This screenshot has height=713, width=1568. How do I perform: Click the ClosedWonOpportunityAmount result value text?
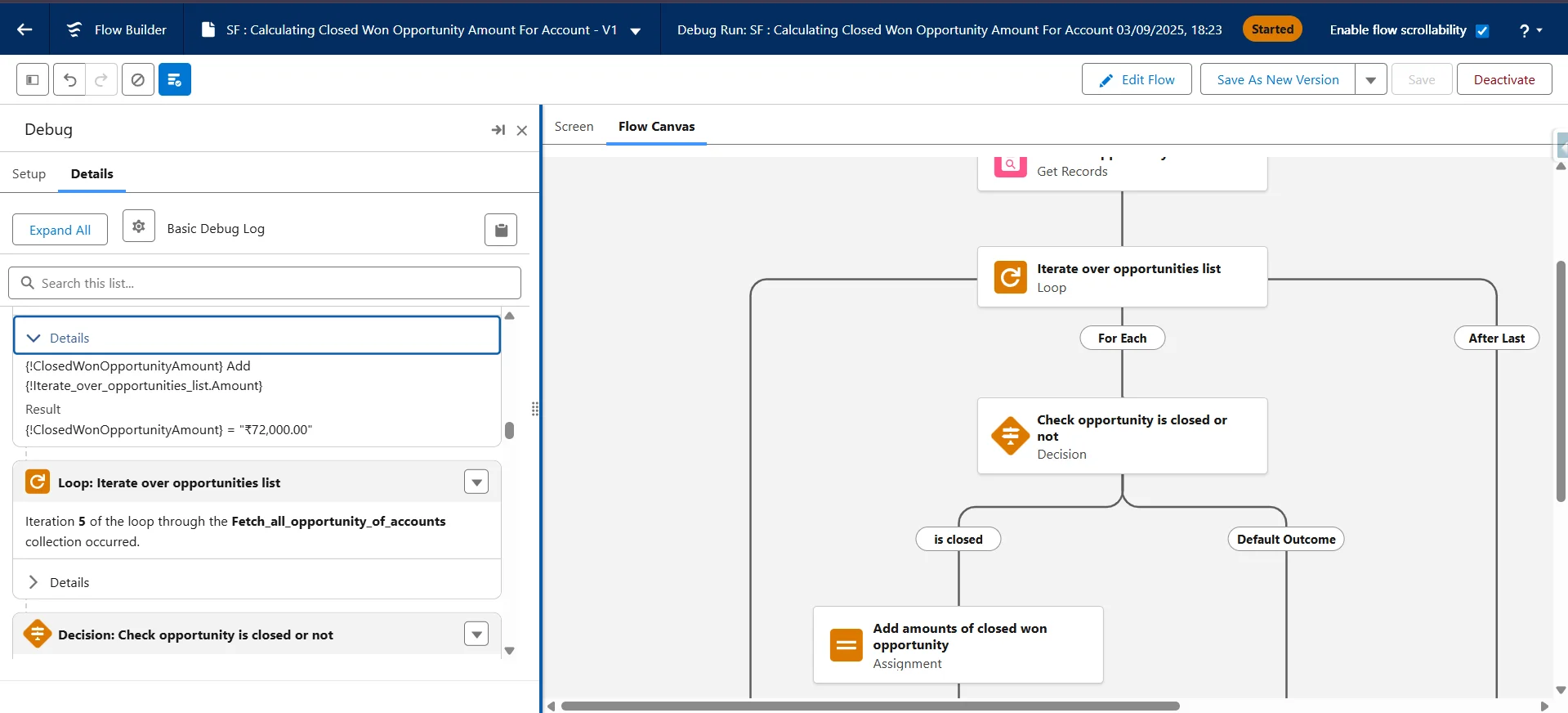[x=168, y=429]
